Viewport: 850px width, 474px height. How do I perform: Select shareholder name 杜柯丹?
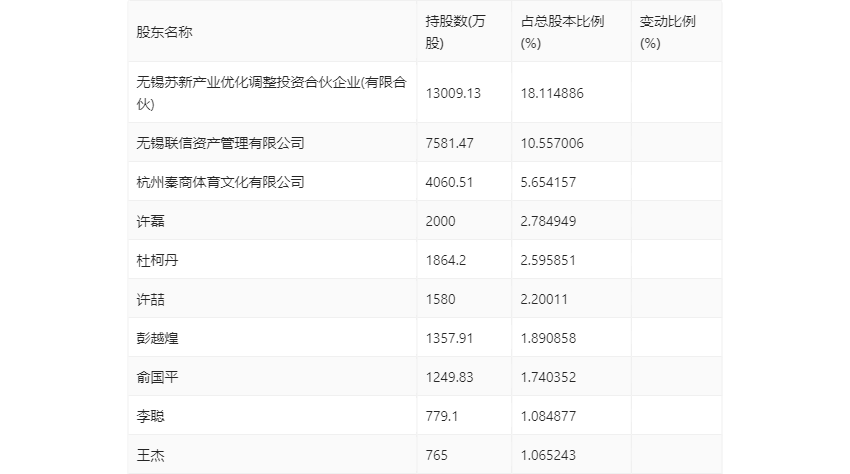click(x=157, y=260)
